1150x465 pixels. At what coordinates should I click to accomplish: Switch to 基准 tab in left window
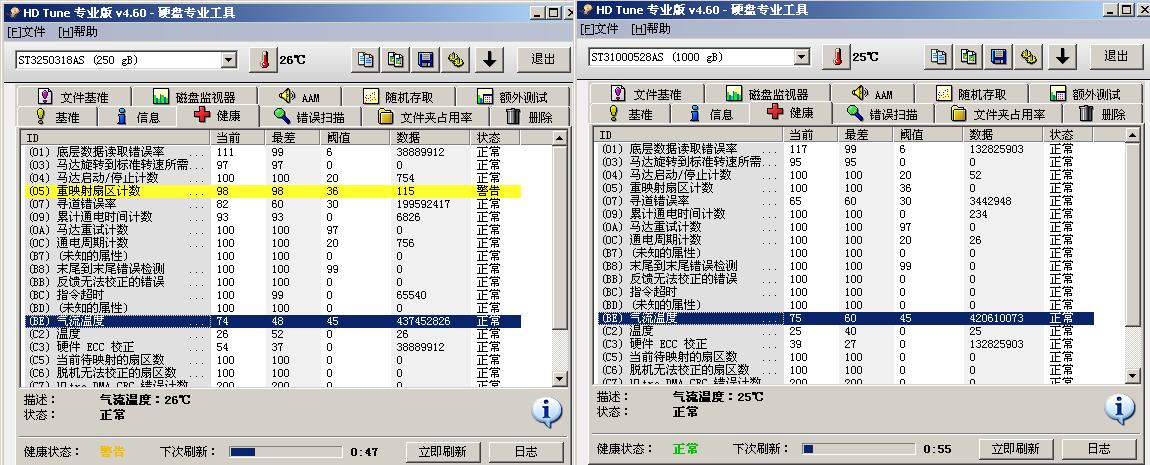coord(58,117)
